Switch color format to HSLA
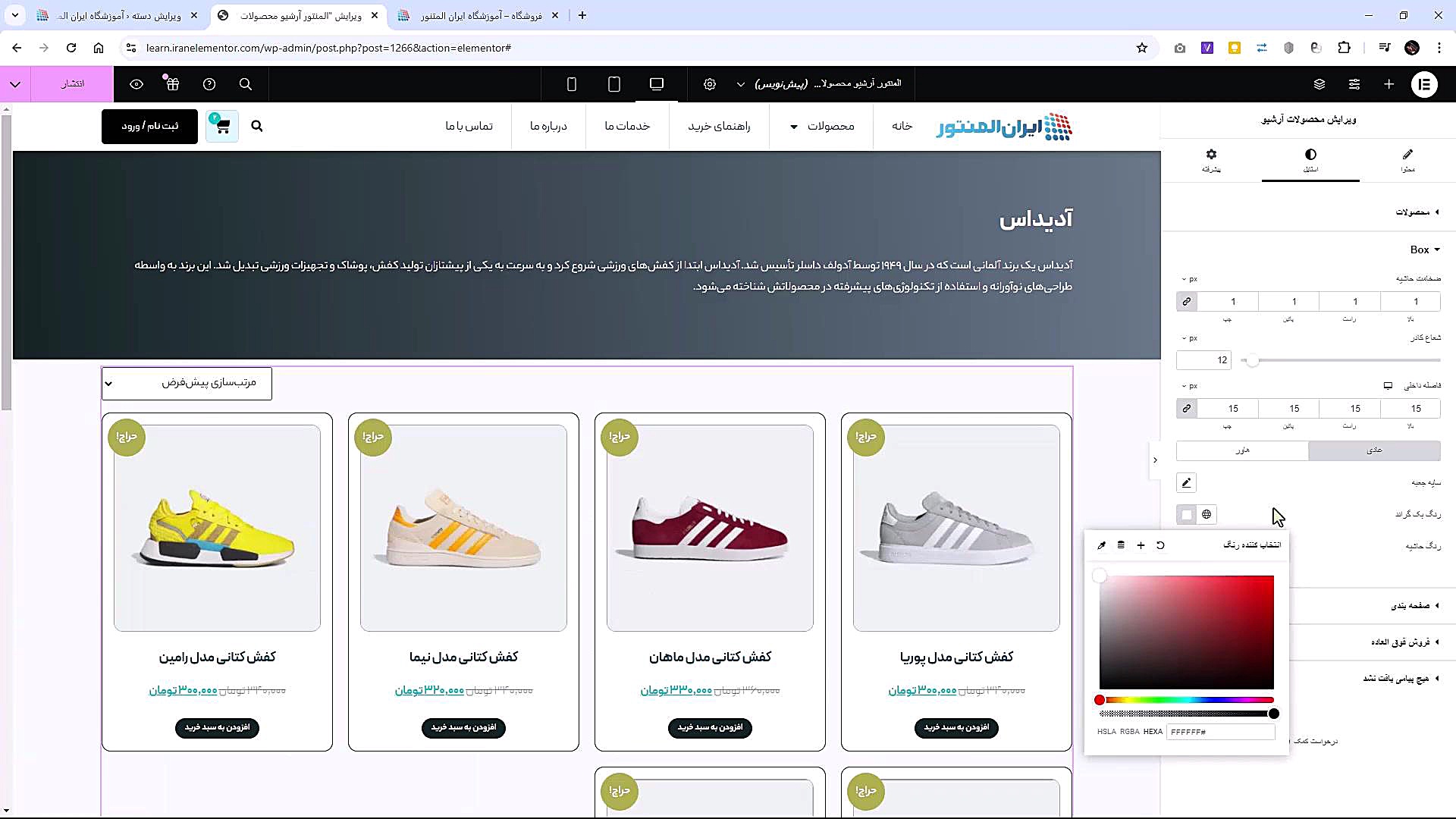Screen dimensions: 1456x819 click(x=1106, y=732)
